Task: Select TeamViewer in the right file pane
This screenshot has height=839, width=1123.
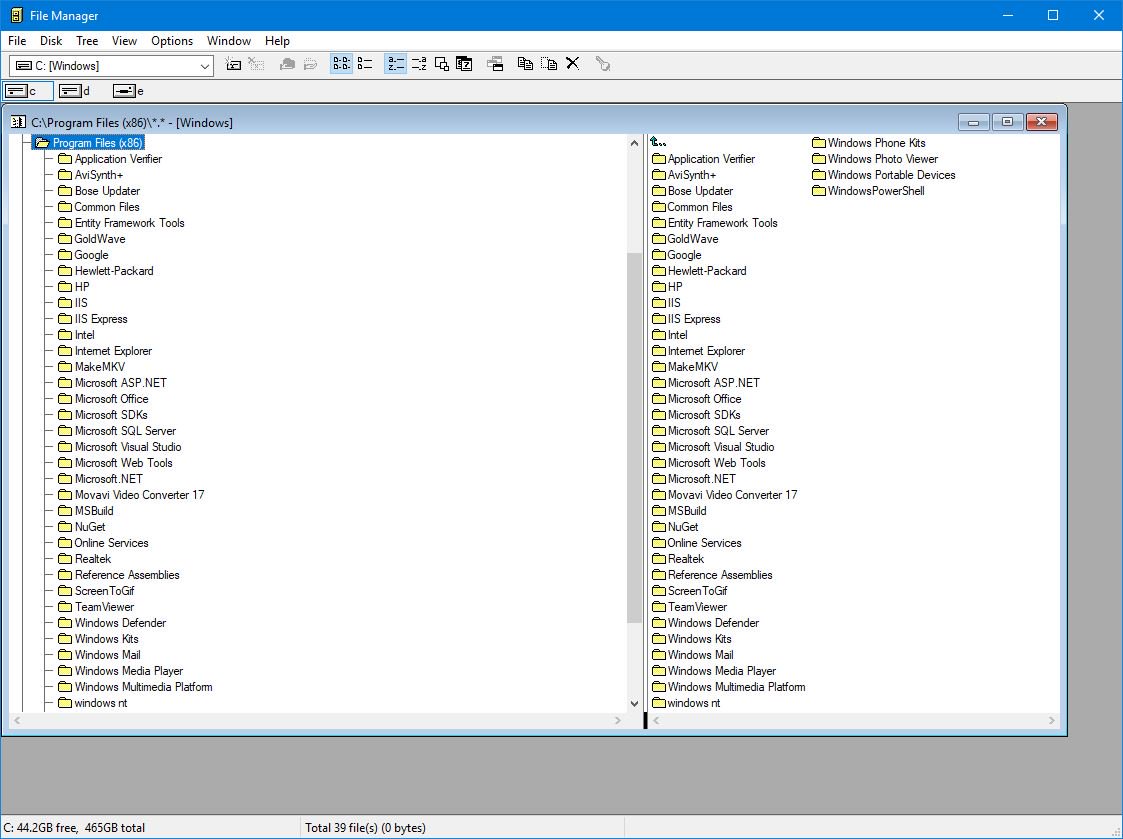Action: pos(690,607)
